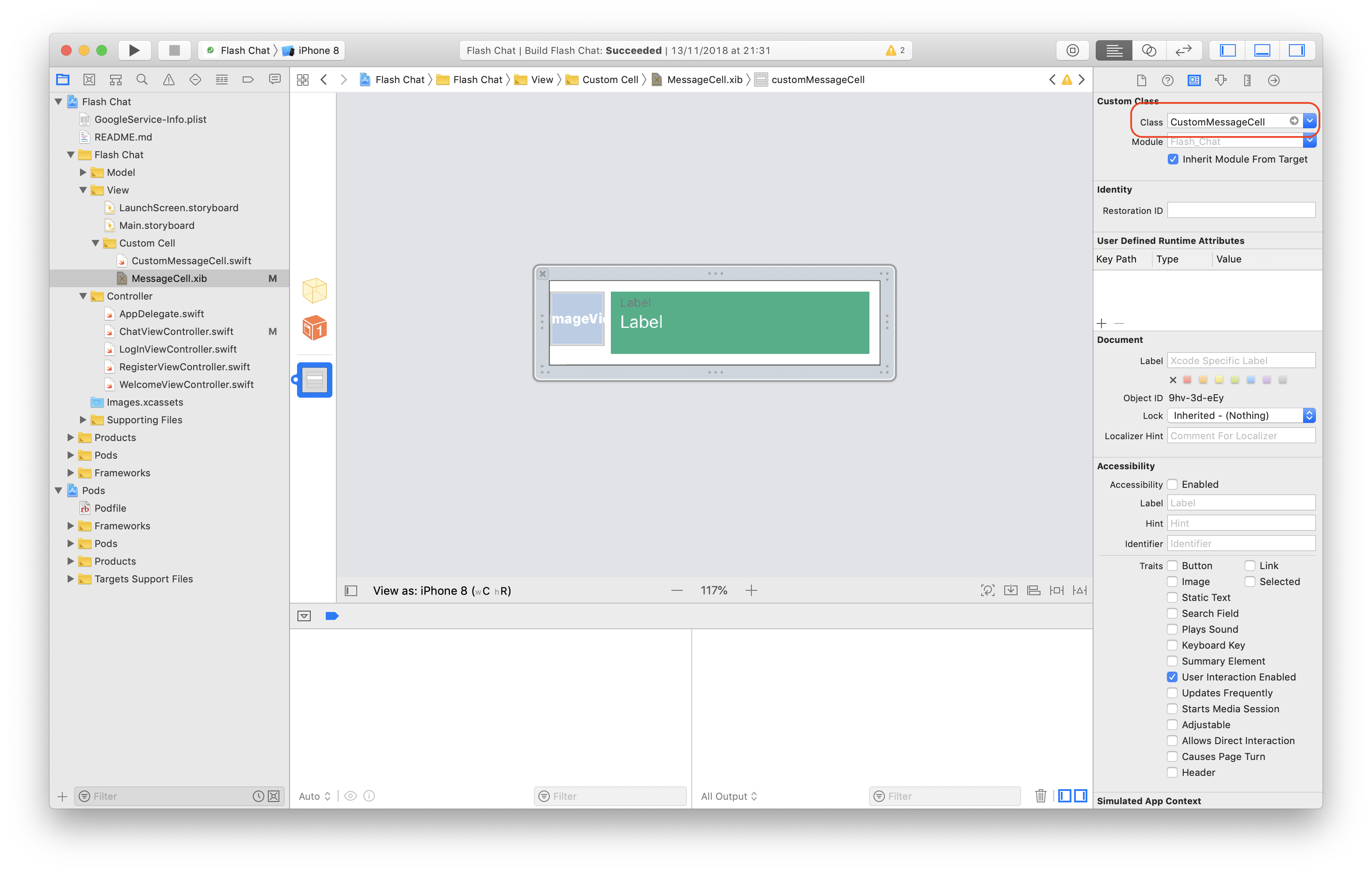Click MessageCell.xib in the breadcrumb bar
Image resolution: width=1372 pixels, height=874 pixels.
coord(704,80)
